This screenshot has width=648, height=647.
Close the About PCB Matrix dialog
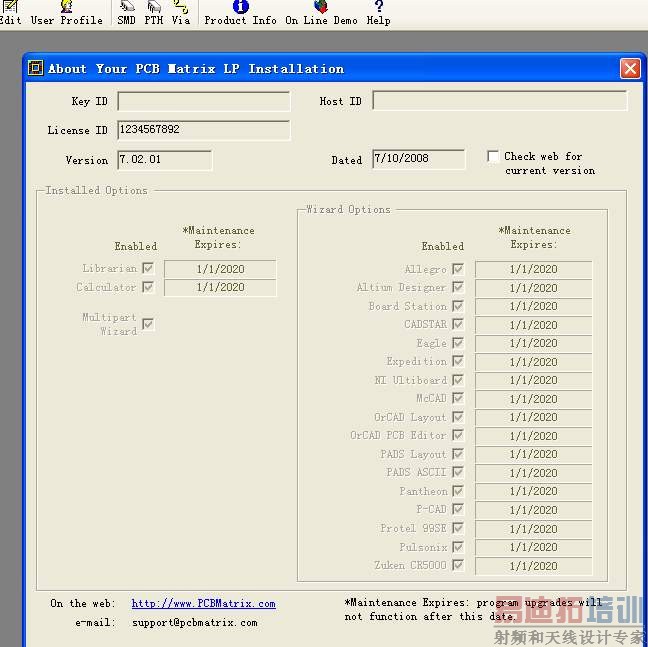[x=630, y=68]
